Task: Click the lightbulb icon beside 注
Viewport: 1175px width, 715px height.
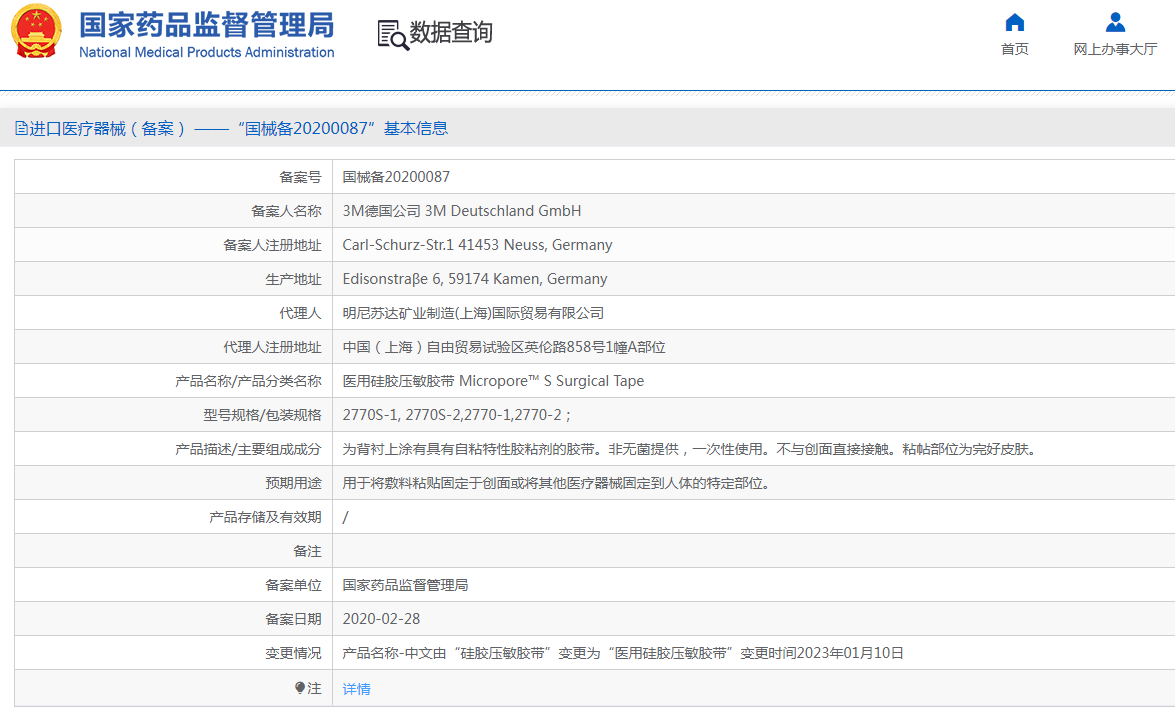Action: point(300,688)
